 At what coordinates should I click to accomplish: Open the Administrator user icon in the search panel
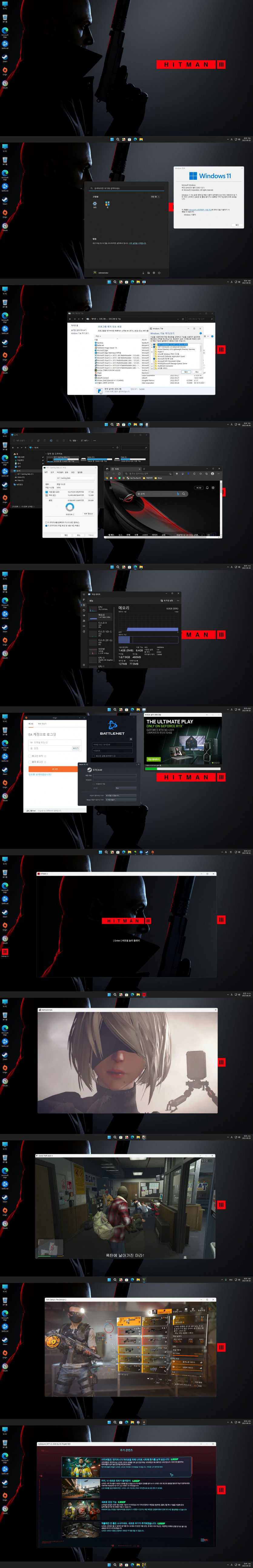[95, 273]
